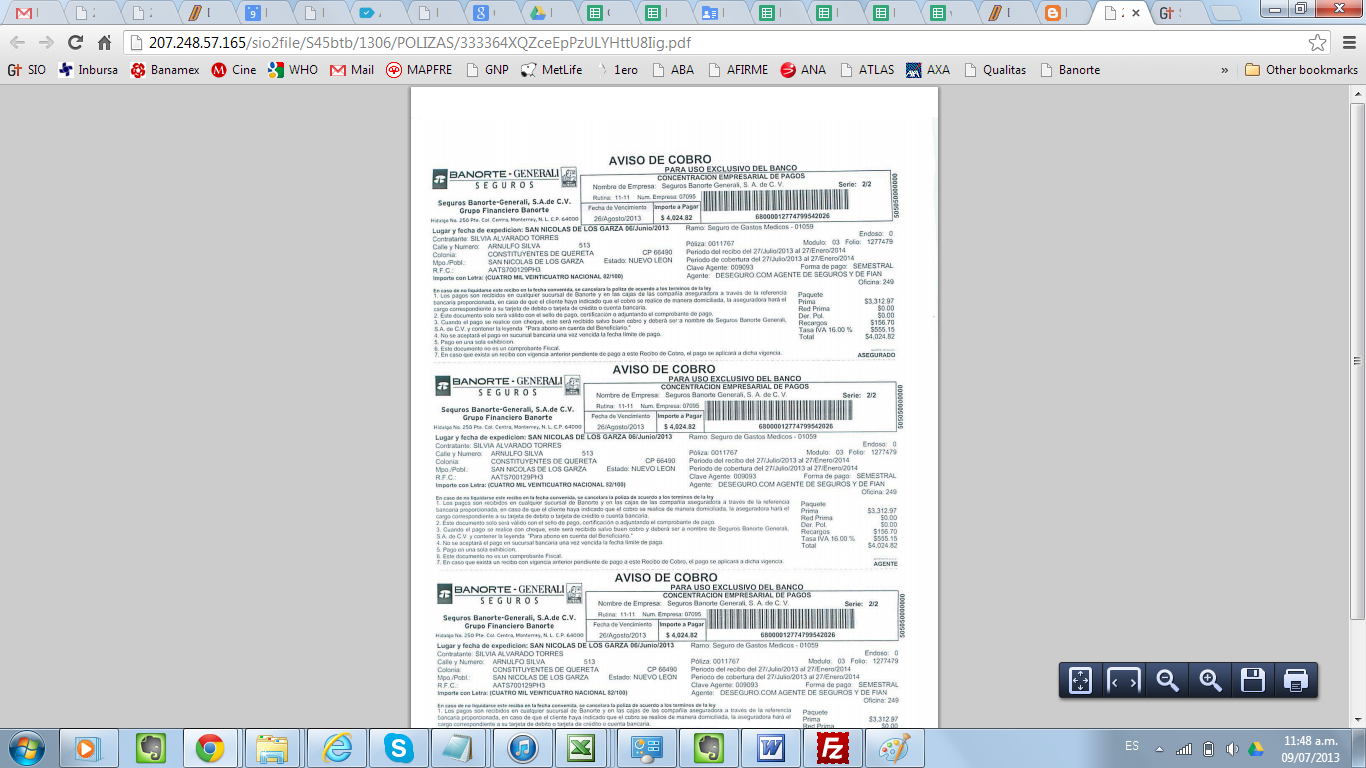Click the fit to page icon in PDF toolbar
1366x768 pixels.
1080,681
